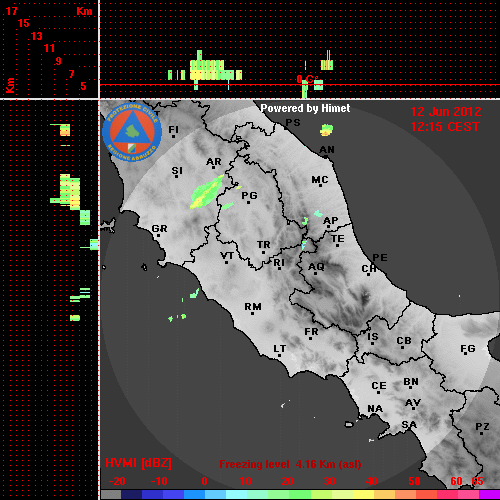500x500 pixels.
Task: Click the PZ city label
Action: point(482,427)
